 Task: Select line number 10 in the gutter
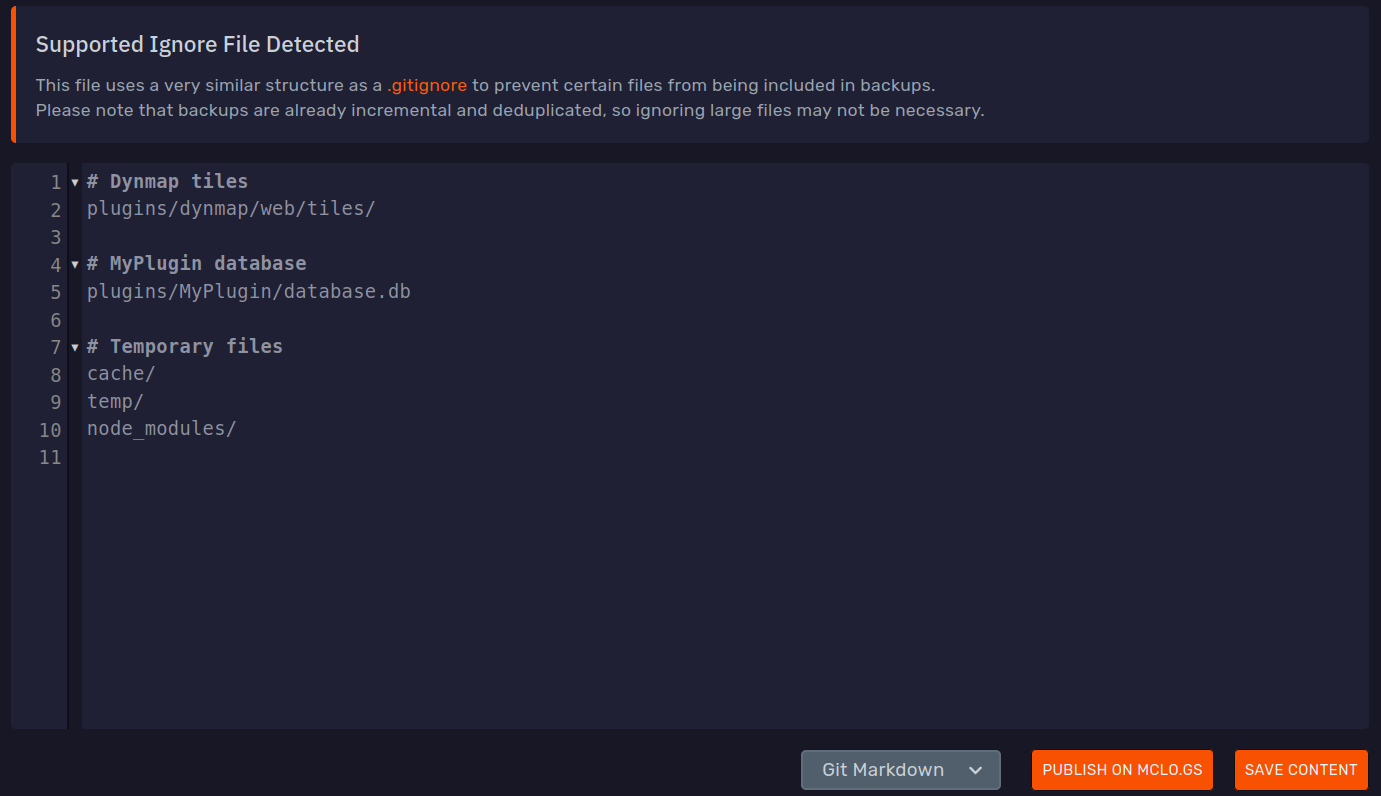(50, 430)
